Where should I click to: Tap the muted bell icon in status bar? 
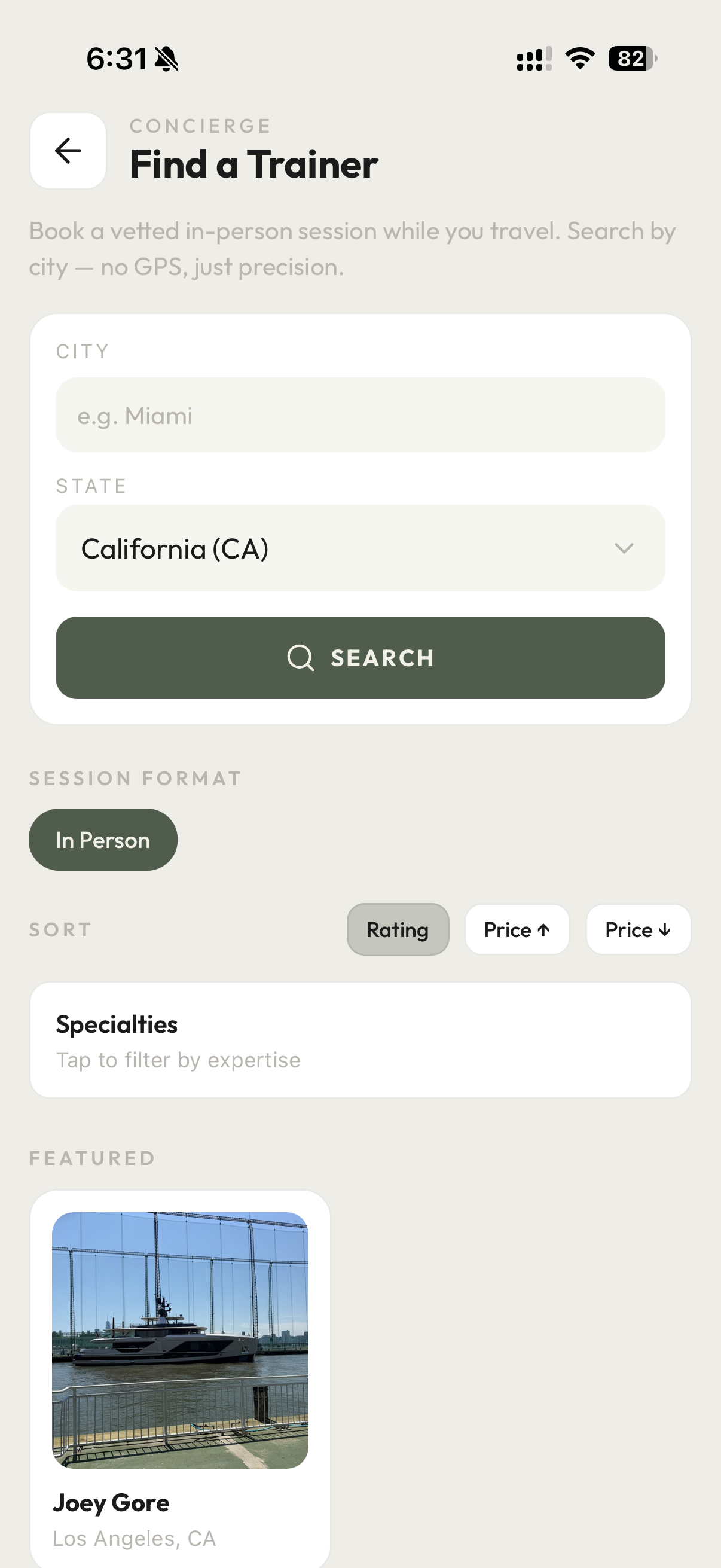pos(166,59)
